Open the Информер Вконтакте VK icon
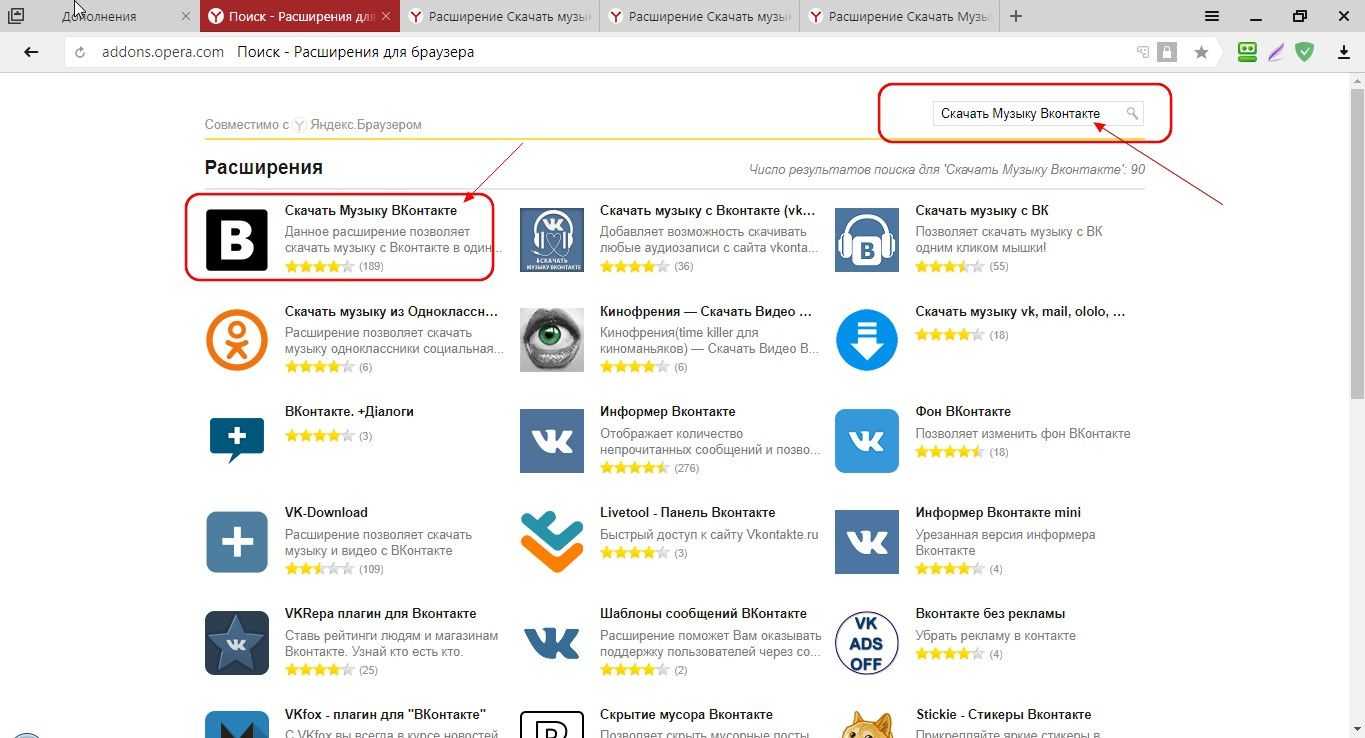This screenshot has width=1365, height=738. [x=552, y=441]
